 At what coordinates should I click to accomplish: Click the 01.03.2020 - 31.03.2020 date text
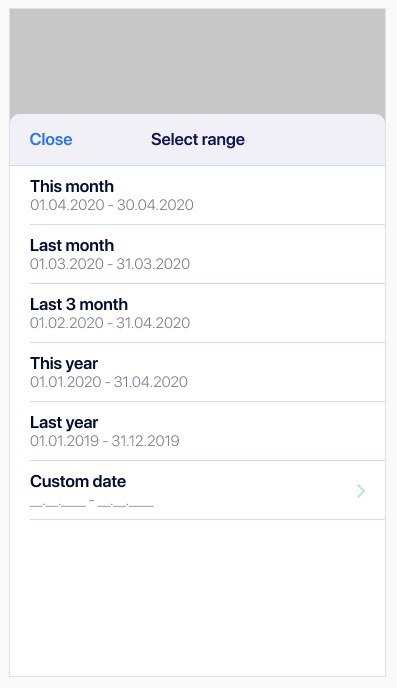tap(110, 264)
